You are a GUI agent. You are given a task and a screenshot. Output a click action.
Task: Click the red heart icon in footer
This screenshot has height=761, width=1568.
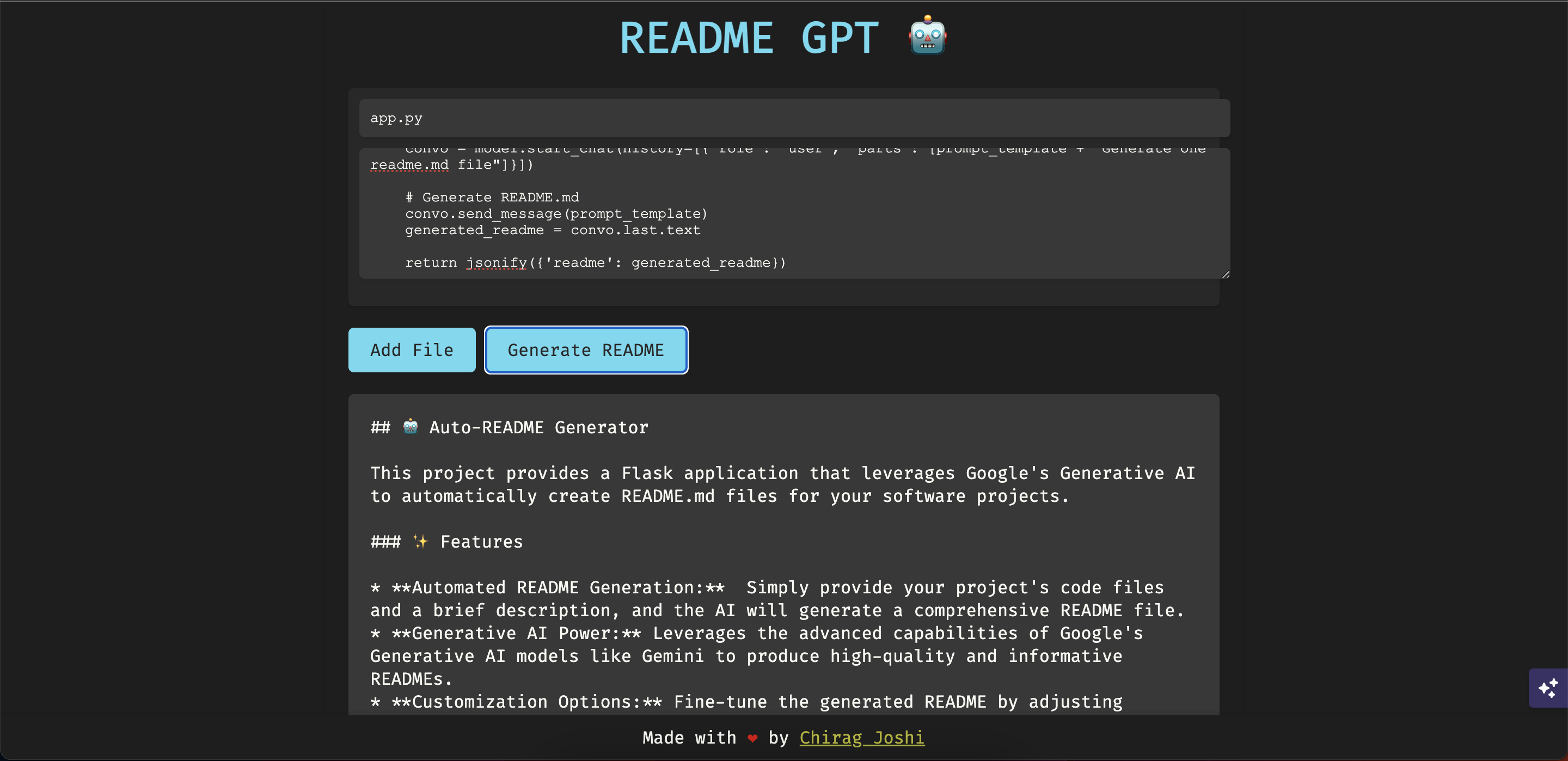(752, 738)
